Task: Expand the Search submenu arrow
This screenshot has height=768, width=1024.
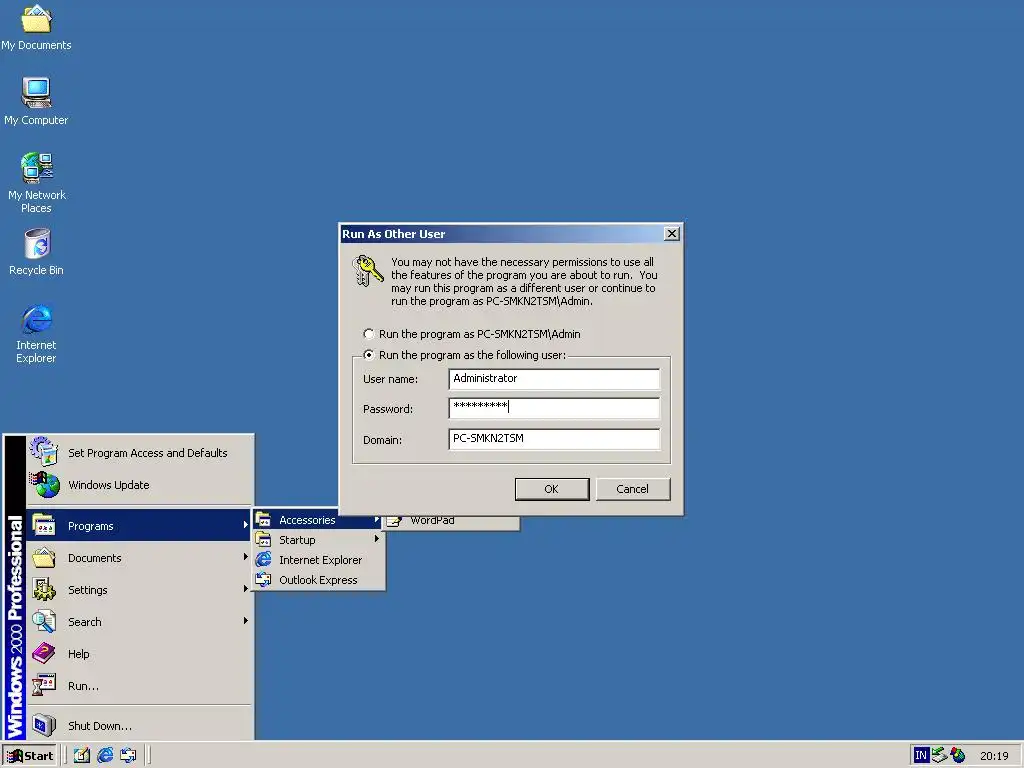Action: click(x=246, y=621)
